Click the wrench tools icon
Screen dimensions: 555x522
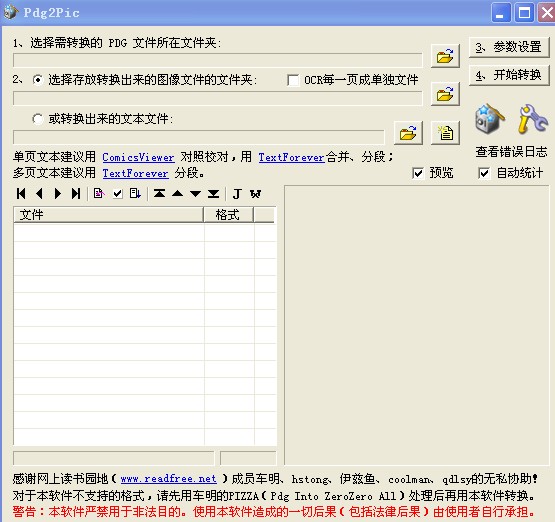pyautogui.click(x=533, y=119)
